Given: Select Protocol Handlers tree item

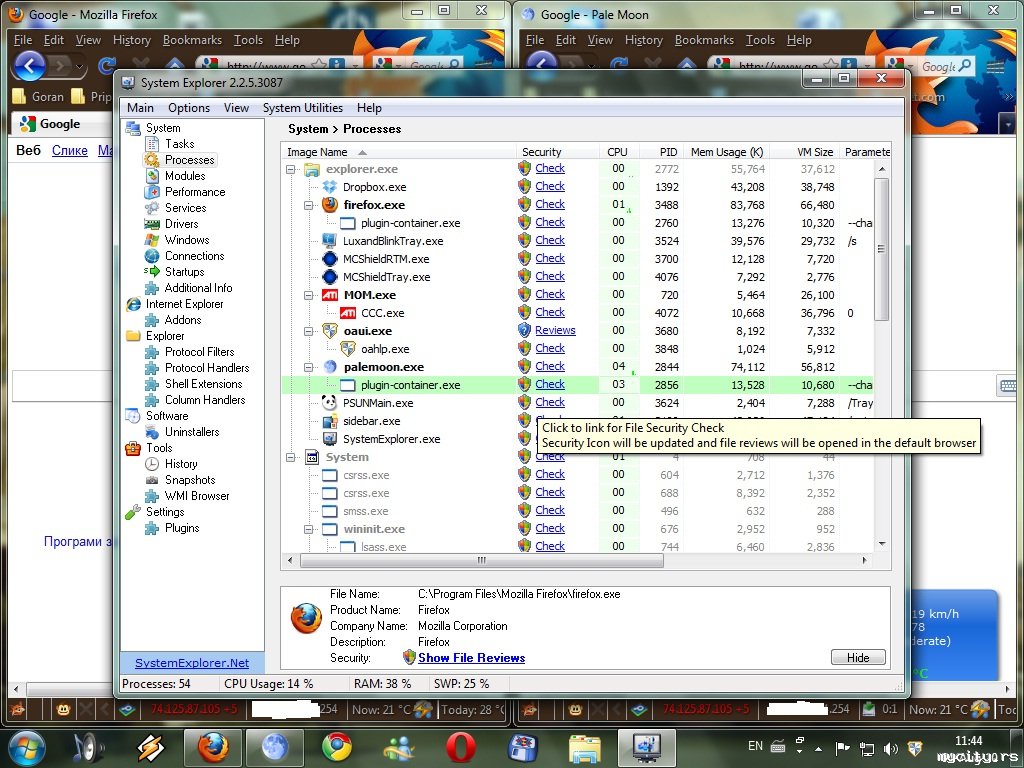Looking at the screenshot, I should (x=207, y=368).
